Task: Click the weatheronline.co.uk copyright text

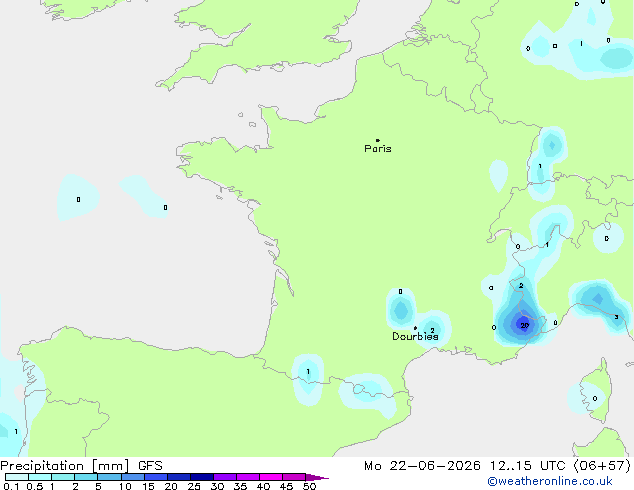Action: click(550, 481)
